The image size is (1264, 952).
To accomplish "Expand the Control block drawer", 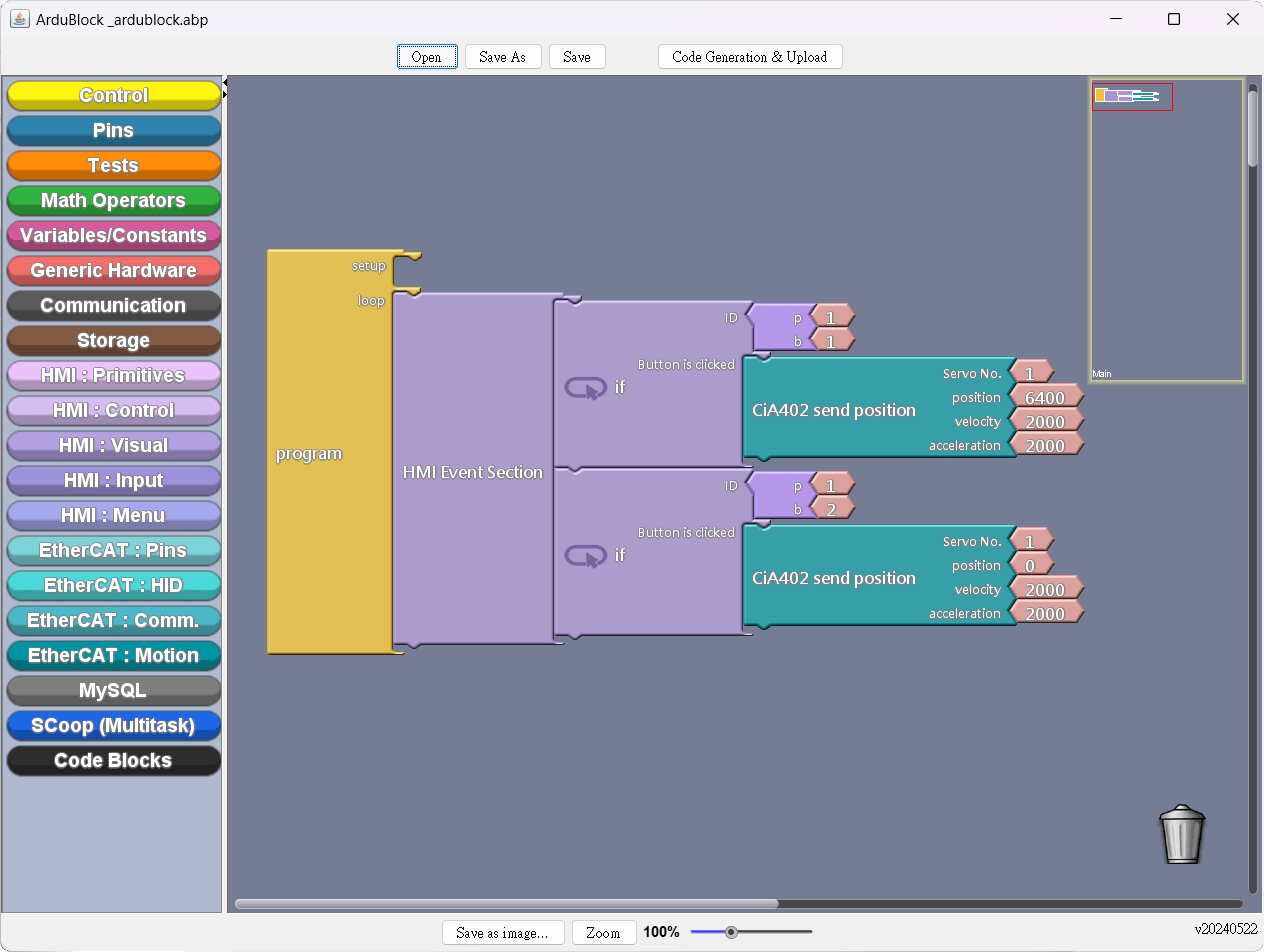I will [113, 95].
